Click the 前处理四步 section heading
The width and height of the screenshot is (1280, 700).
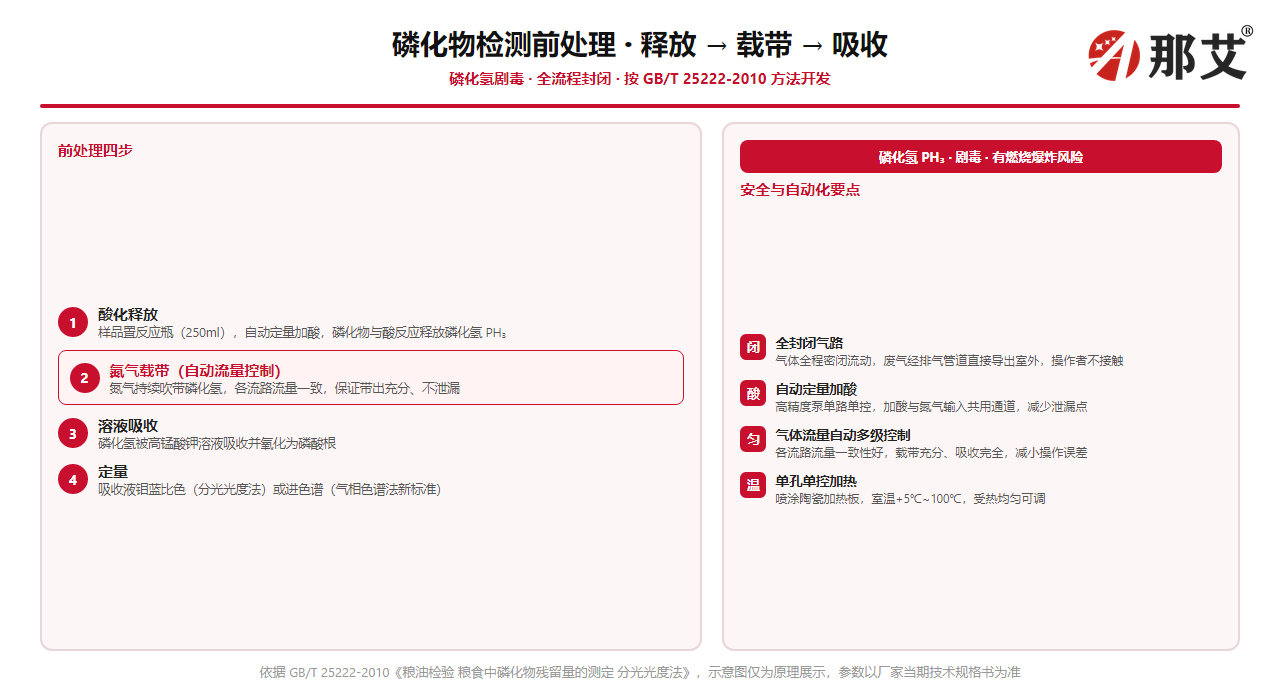click(95, 151)
